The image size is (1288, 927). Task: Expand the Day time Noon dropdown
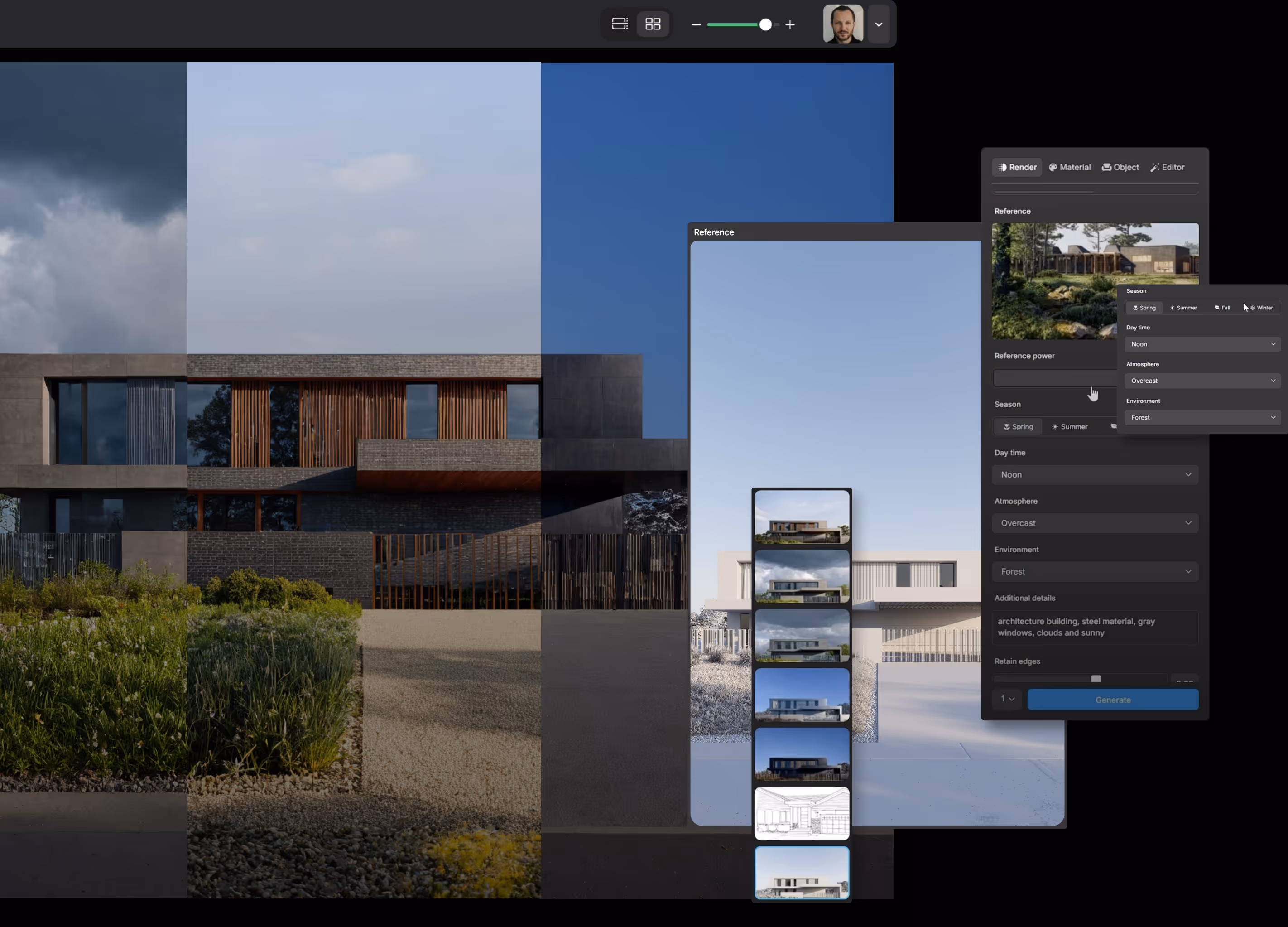coord(1094,474)
